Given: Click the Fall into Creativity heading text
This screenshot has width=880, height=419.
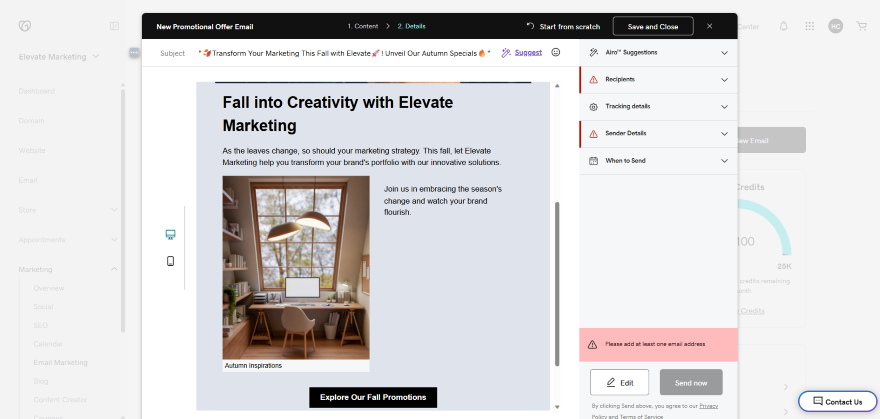Looking at the screenshot, I should tap(338, 114).
